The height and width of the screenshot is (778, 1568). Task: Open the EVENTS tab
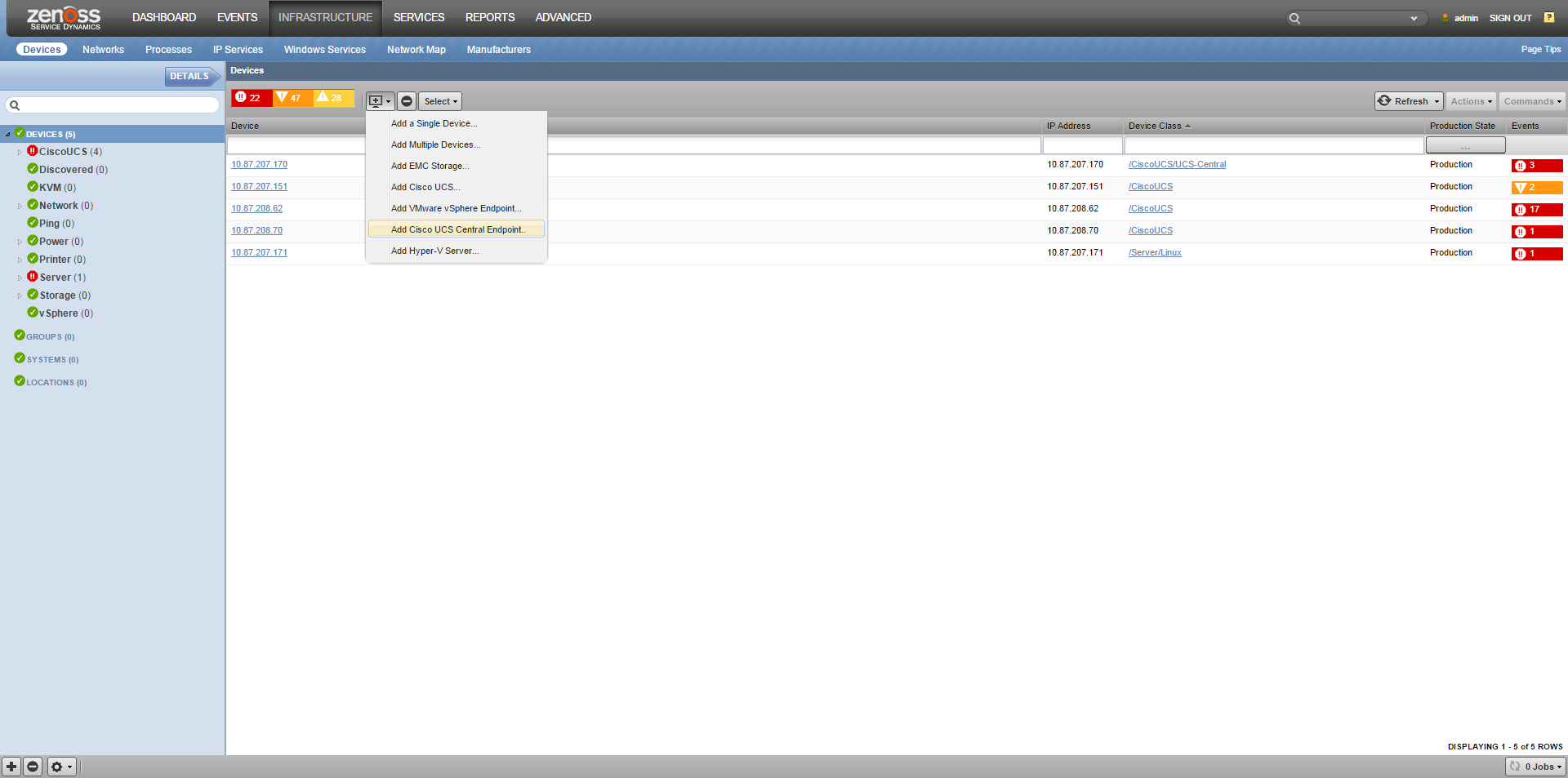tap(238, 17)
